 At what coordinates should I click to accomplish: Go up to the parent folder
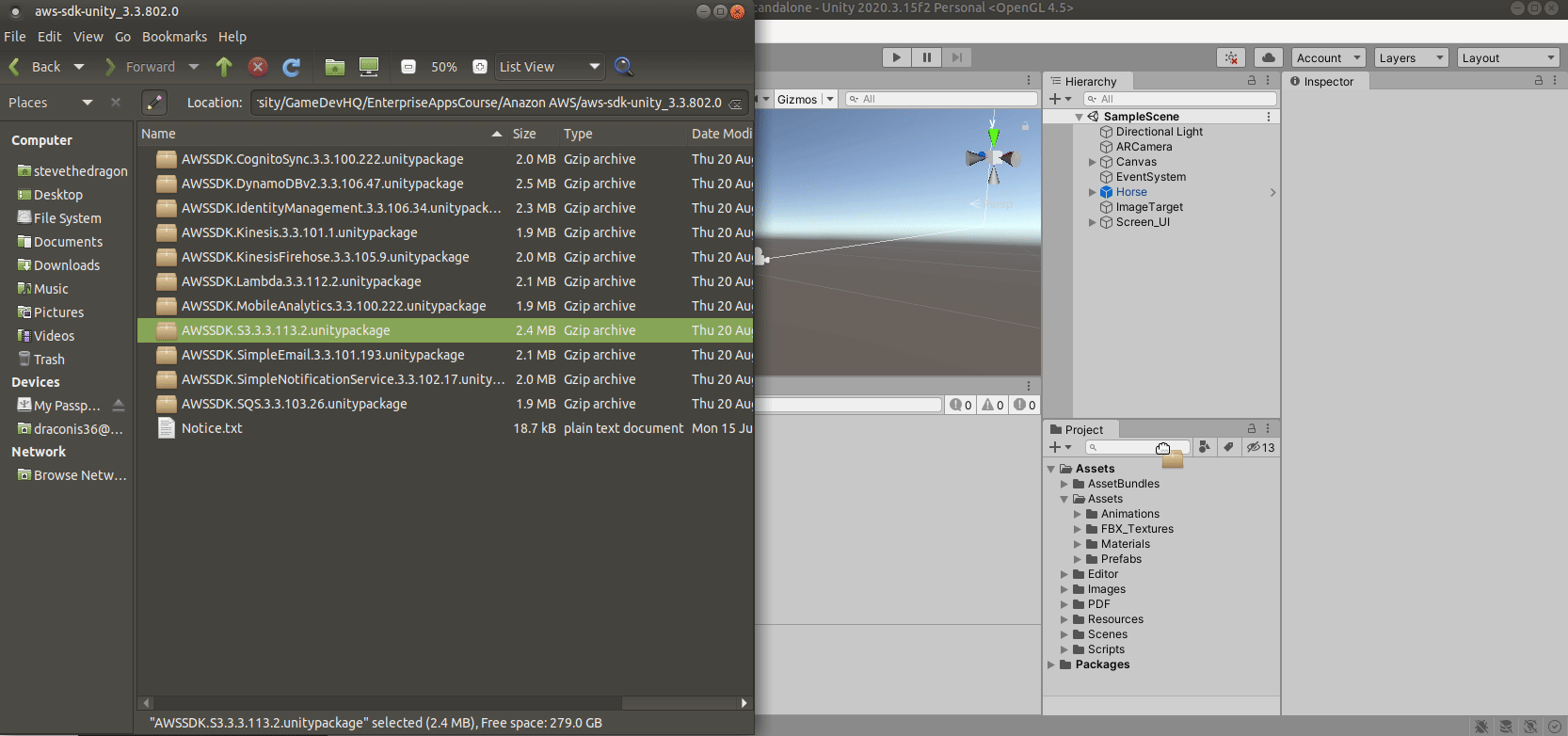[x=224, y=67]
